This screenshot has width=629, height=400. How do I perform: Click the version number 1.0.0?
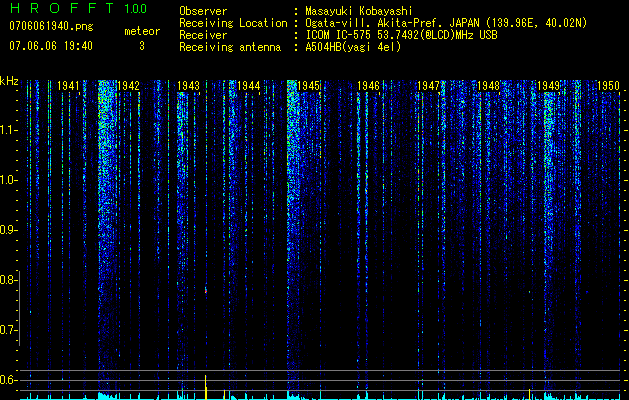coord(136,9)
